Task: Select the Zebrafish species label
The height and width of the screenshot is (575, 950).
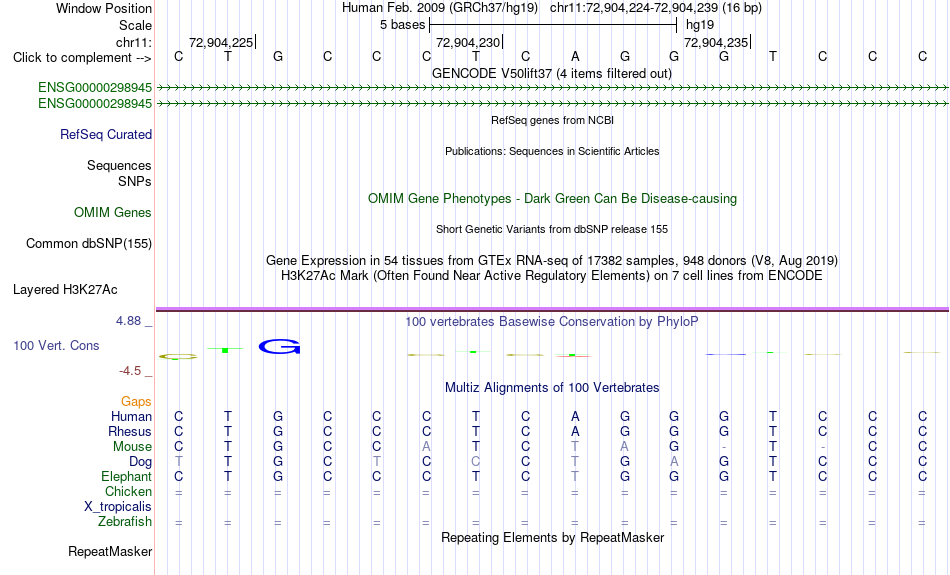Action: (x=125, y=521)
